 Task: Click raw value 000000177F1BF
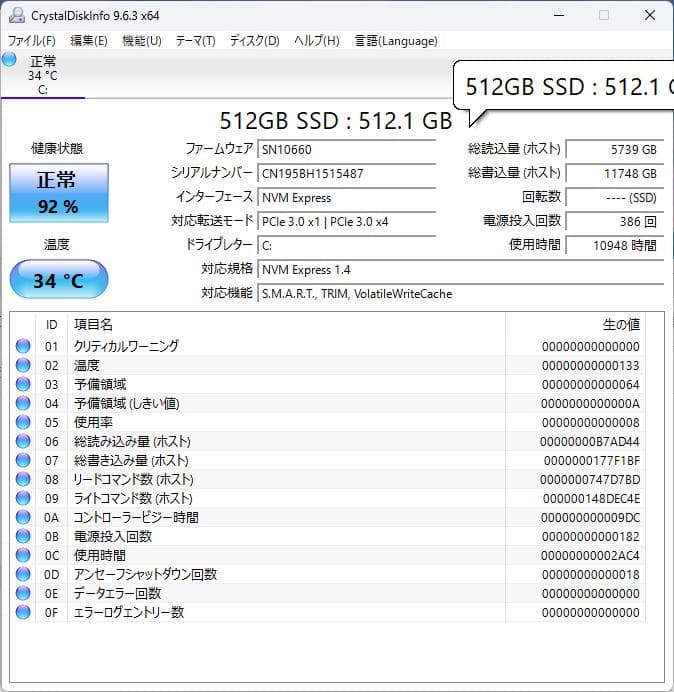pos(591,461)
